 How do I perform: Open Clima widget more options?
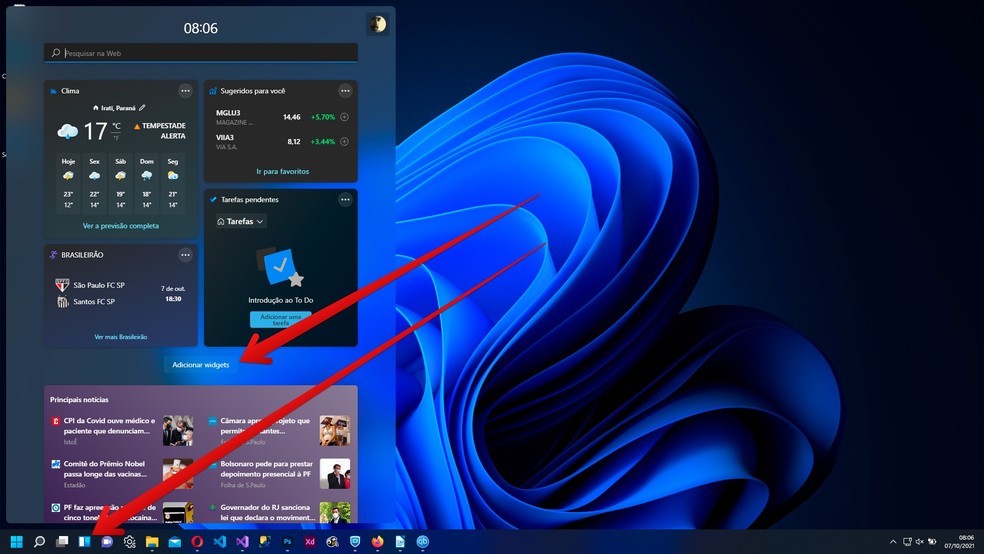click(x=185, y=91)
